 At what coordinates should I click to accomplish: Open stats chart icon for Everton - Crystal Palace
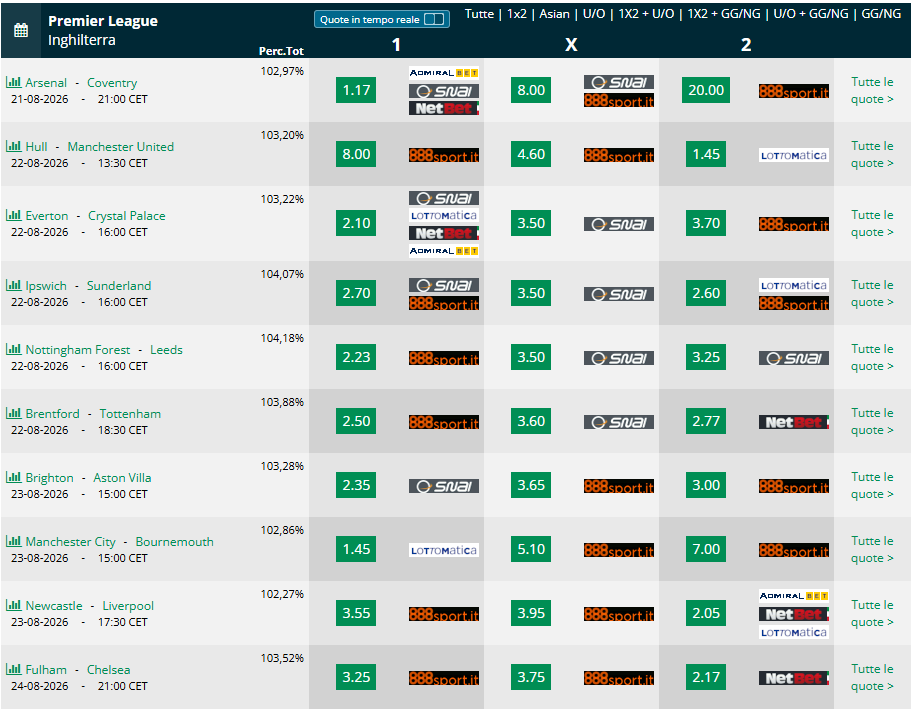tap(13, 215)
